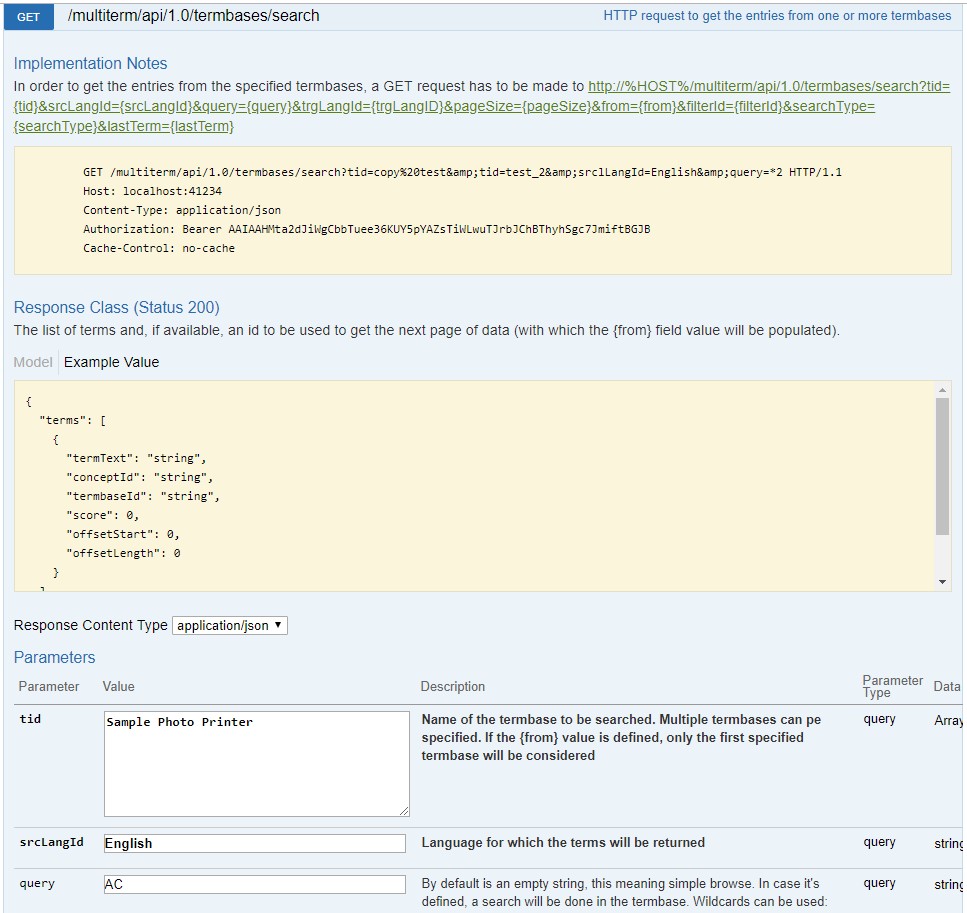Click the tid description text
967x913 pixels.
pos(621,737)
